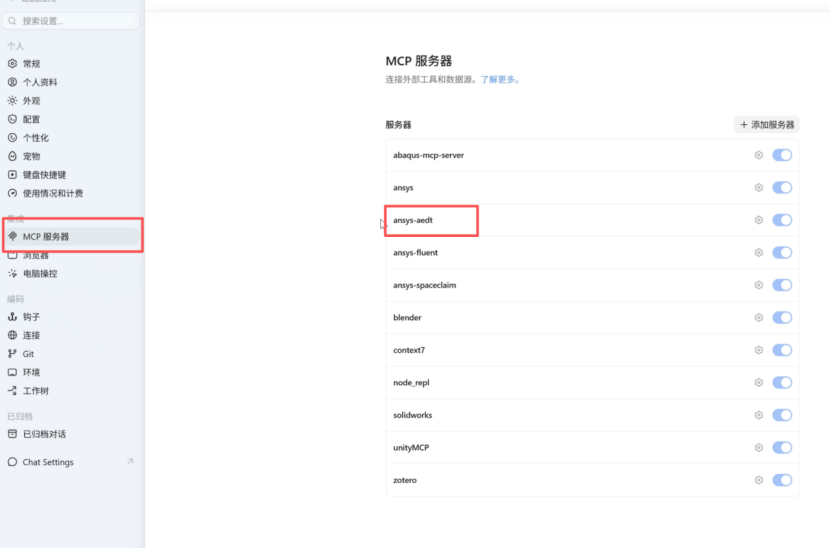Open settings gear for unityMCP
831x548 pixels.
[x=758, y=448]
